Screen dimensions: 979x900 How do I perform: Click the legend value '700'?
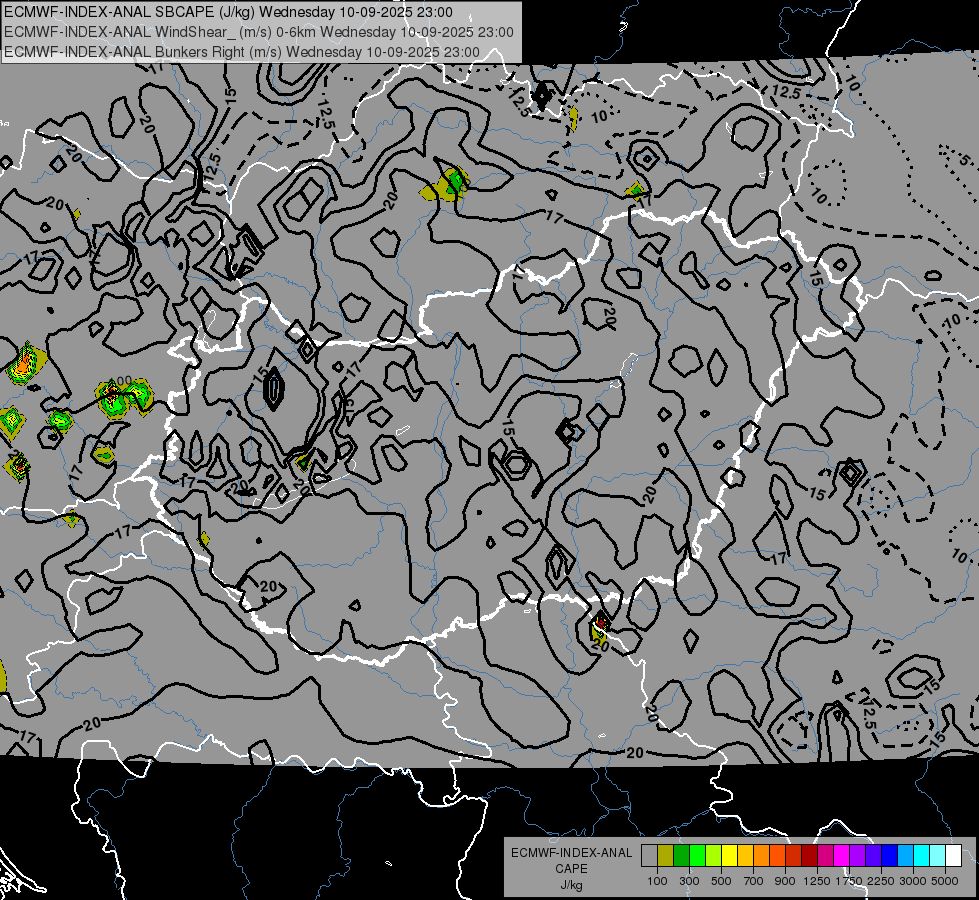pos(754,881)
